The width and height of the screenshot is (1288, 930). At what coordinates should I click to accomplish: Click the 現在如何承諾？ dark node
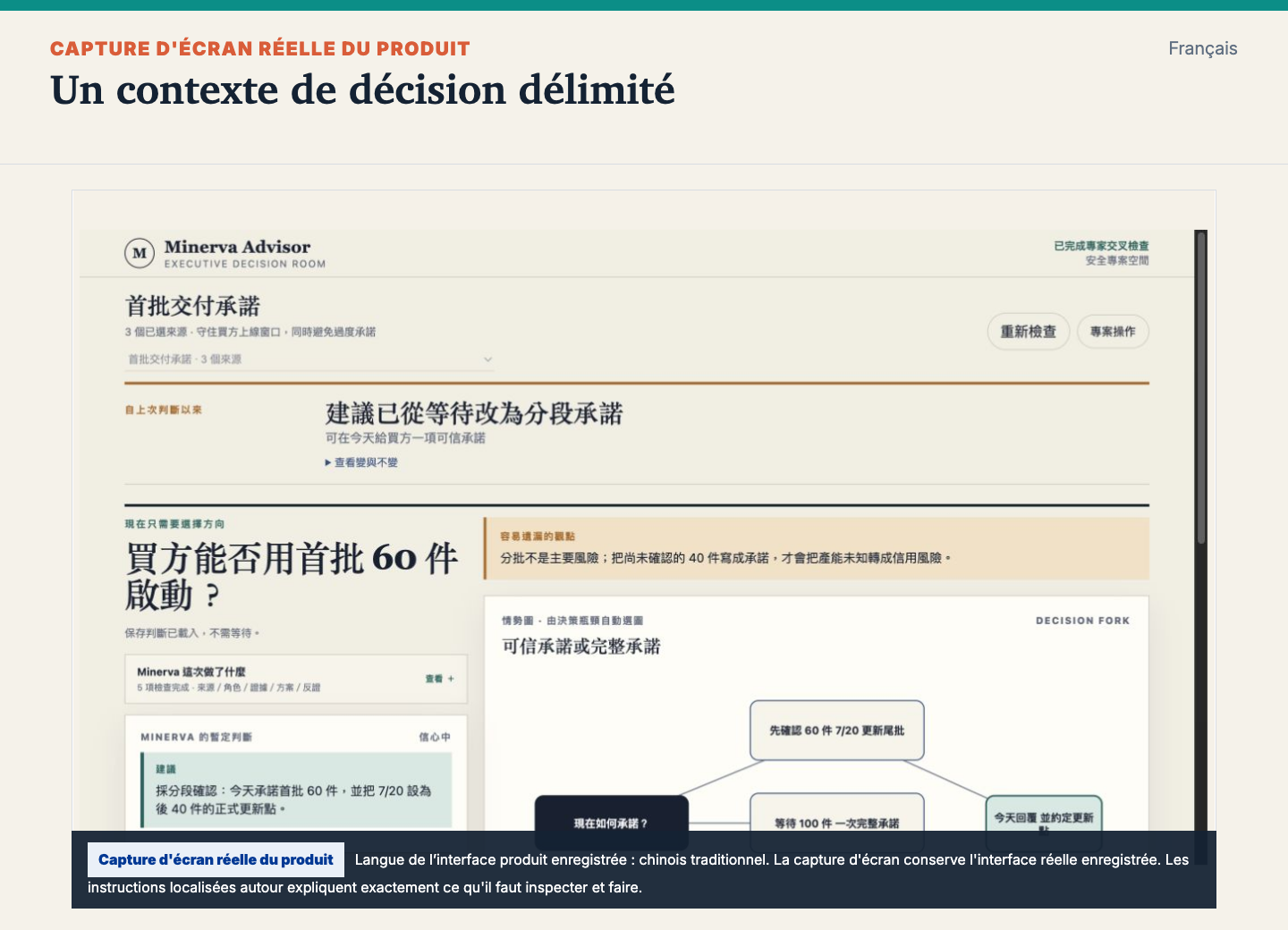tap(611, 823)
